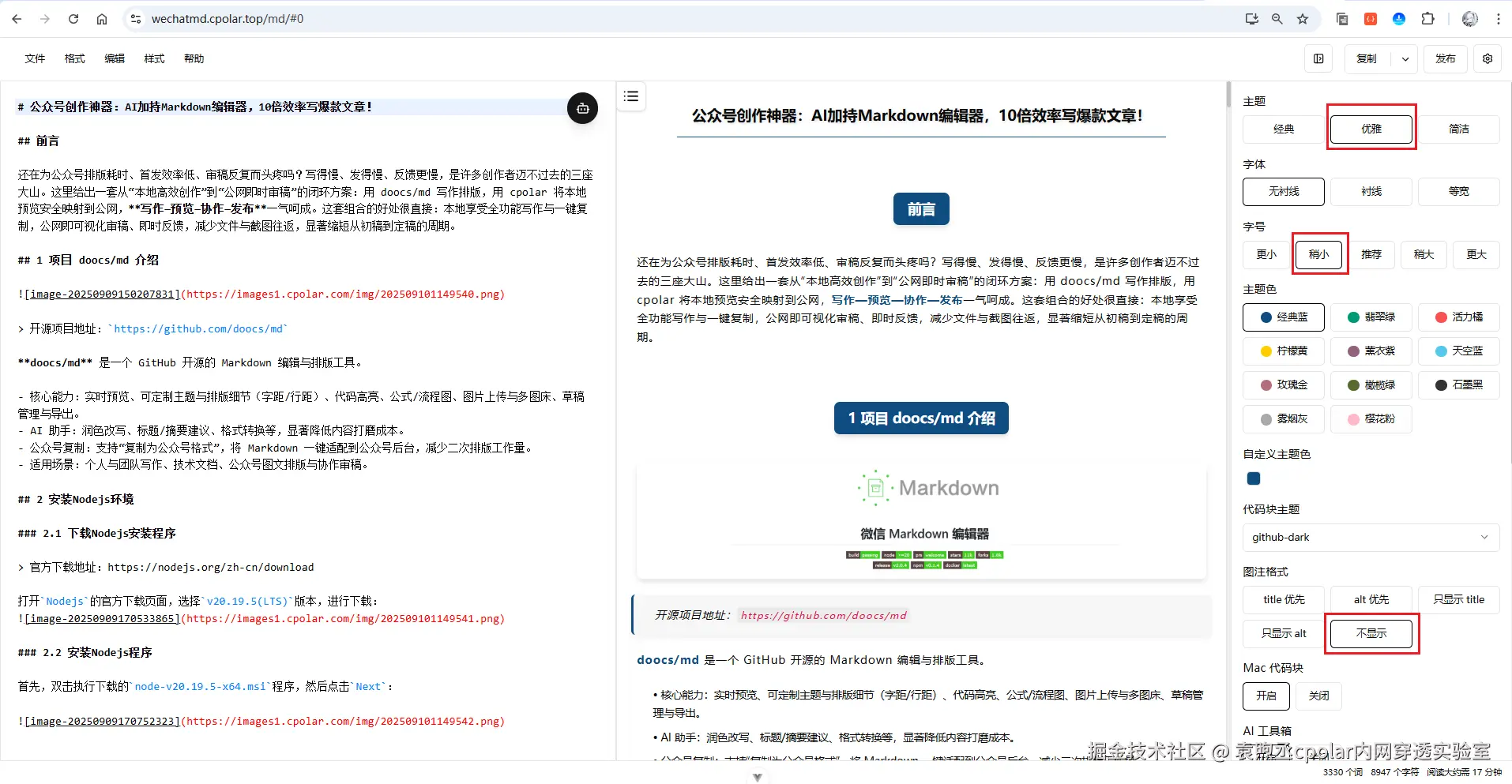Viewport: 1512px width, 784px height.
Task: Click the Markdown logo image in preview
Action: 921,521
